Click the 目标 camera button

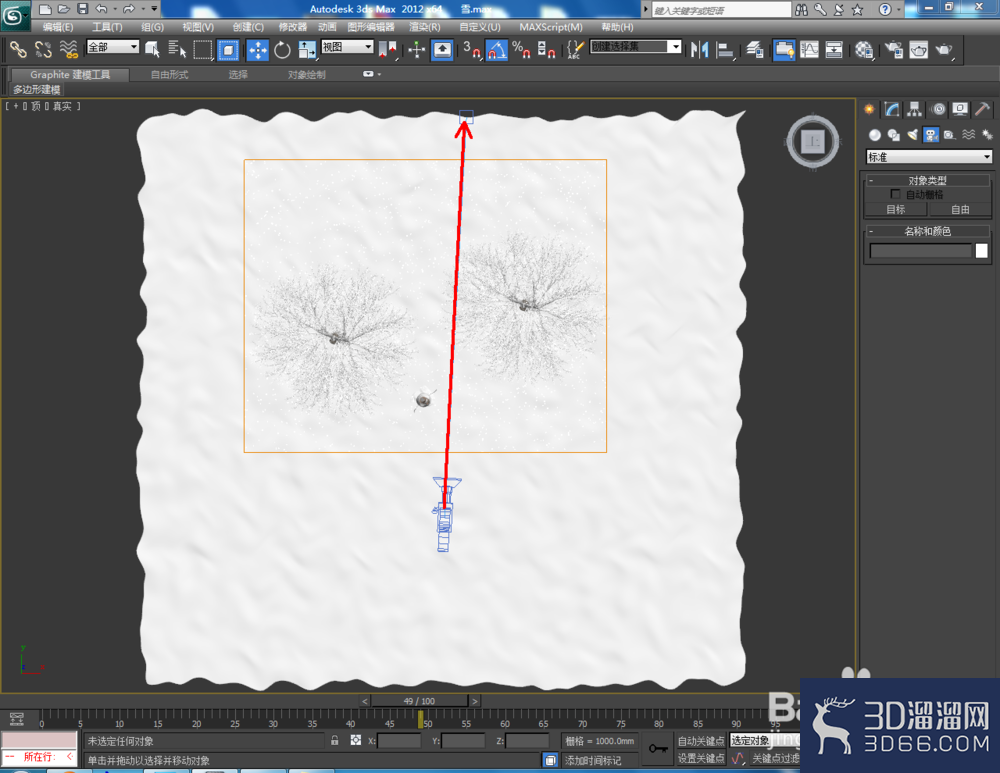pyautogui.click(x=895, y=209)
